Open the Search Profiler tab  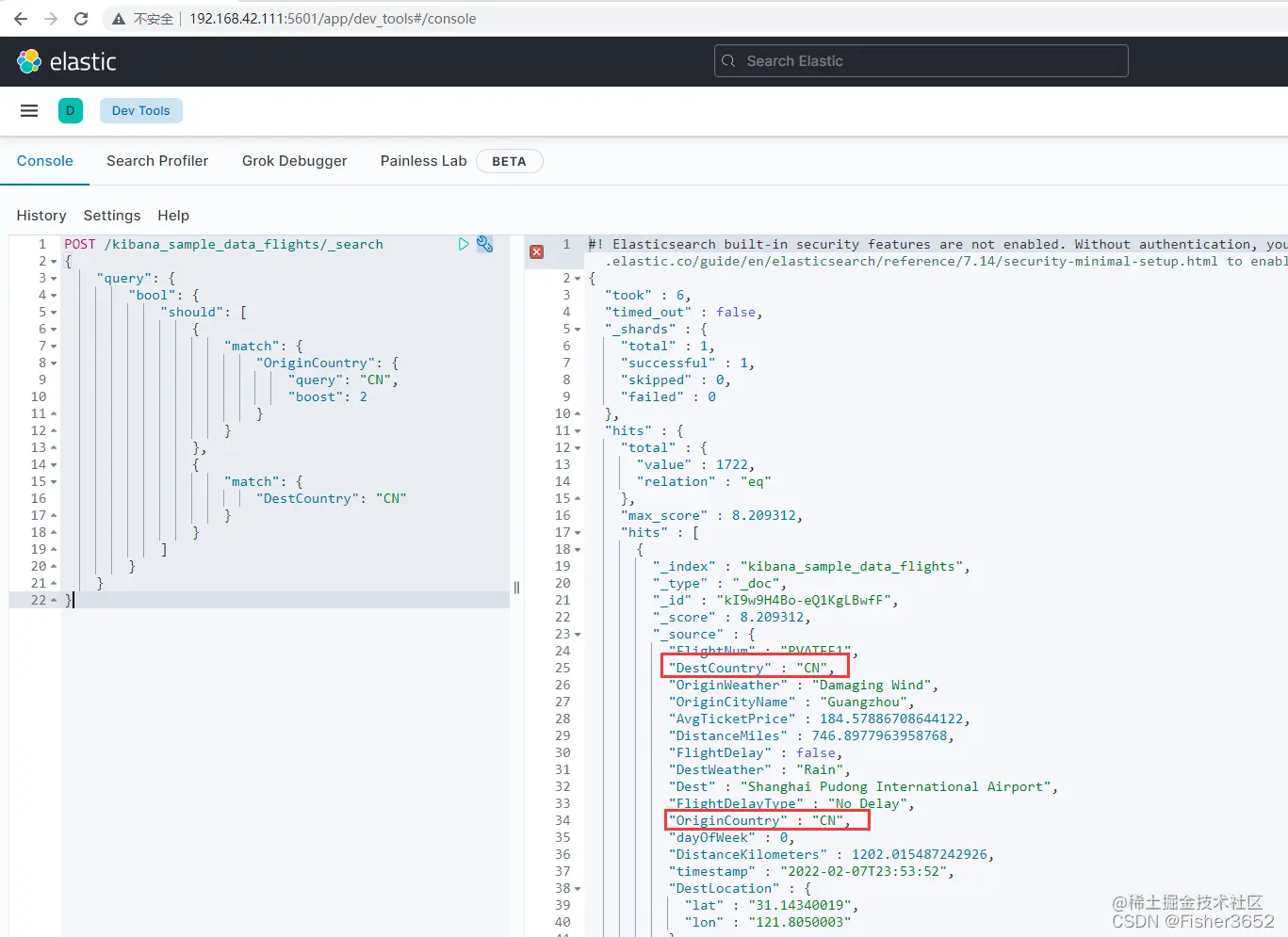[157, 161]
